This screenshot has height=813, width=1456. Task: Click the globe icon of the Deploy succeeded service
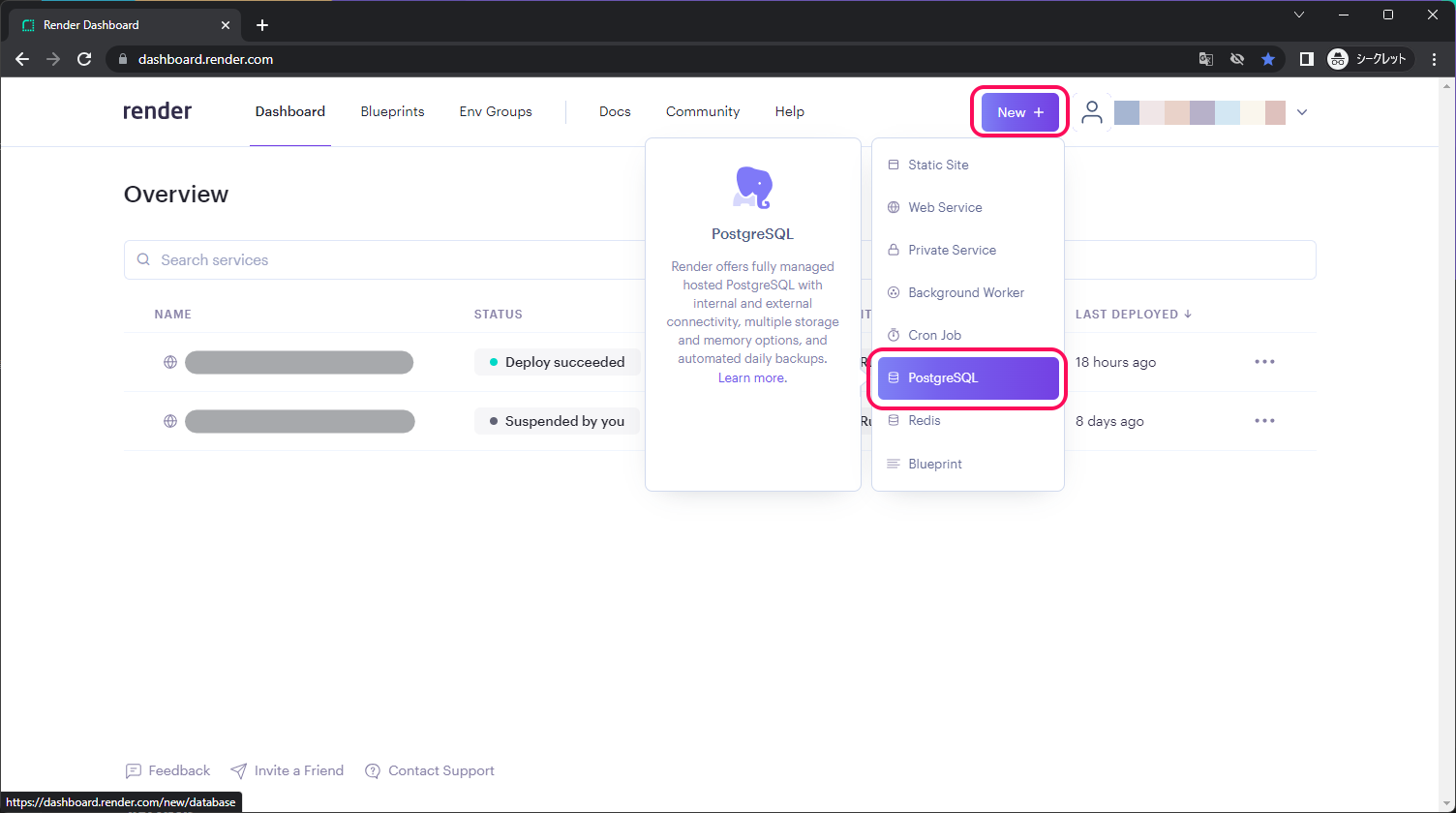tap(170, 362)
